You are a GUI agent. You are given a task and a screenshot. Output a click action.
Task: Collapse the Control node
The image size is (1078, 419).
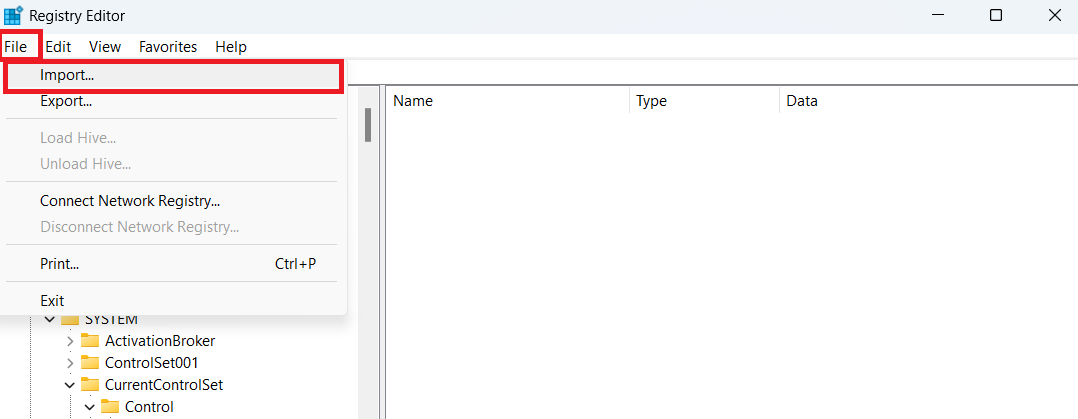90,407
